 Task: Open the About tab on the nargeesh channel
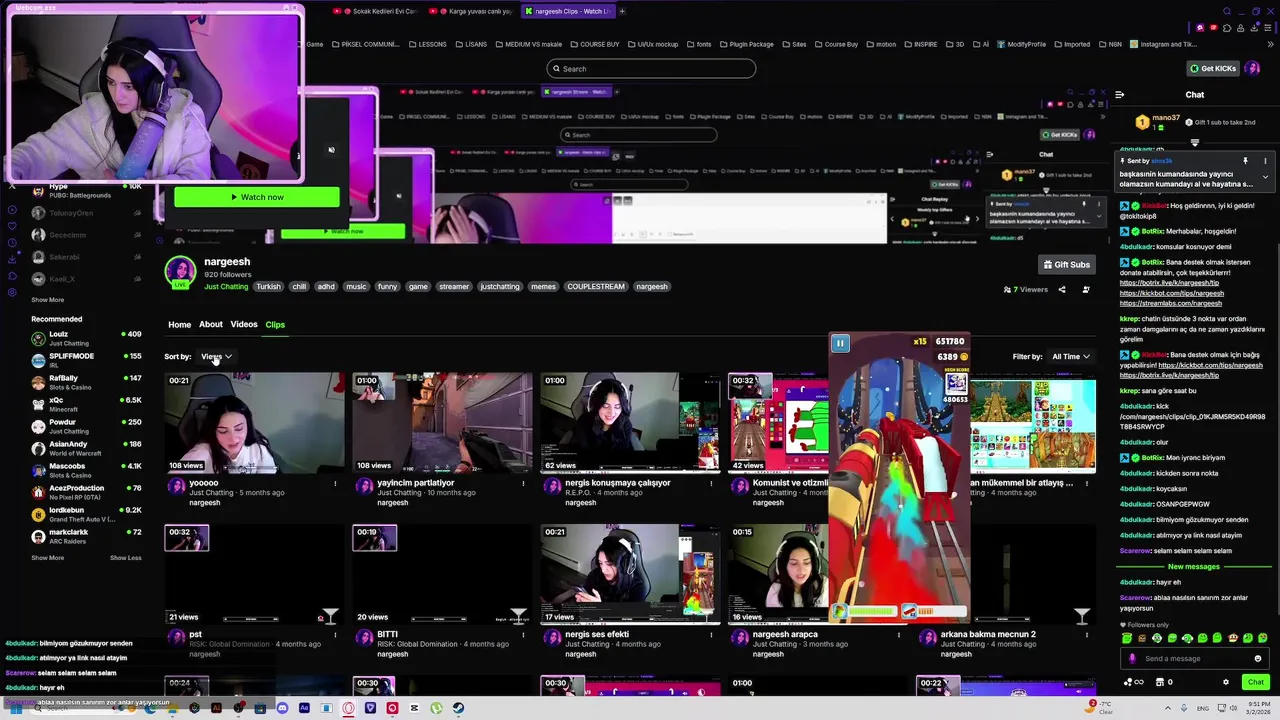pyautogui.click(x=210, y=324)
